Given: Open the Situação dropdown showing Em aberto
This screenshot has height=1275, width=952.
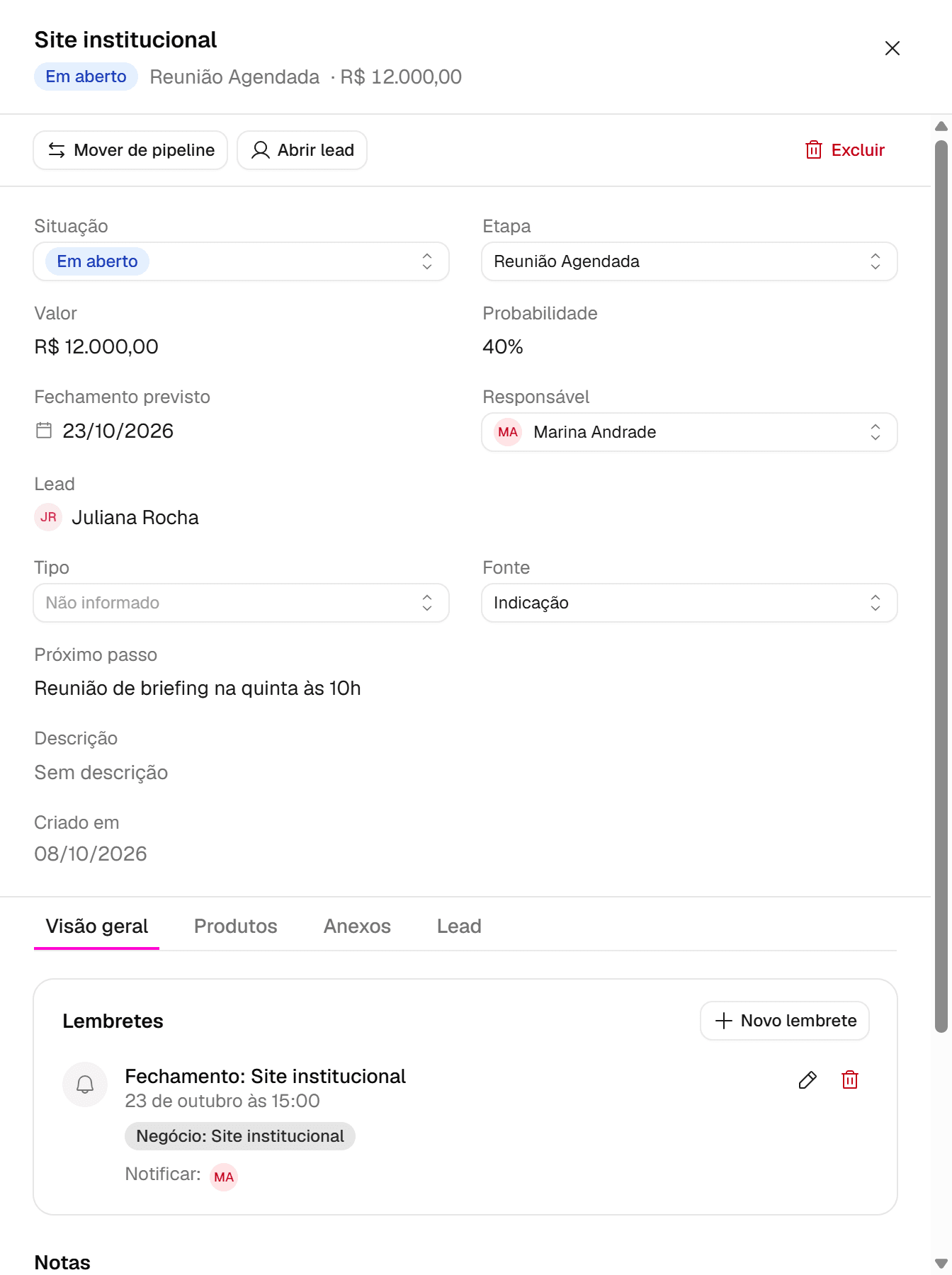Looking at the screenshot, I should point(242,261).
